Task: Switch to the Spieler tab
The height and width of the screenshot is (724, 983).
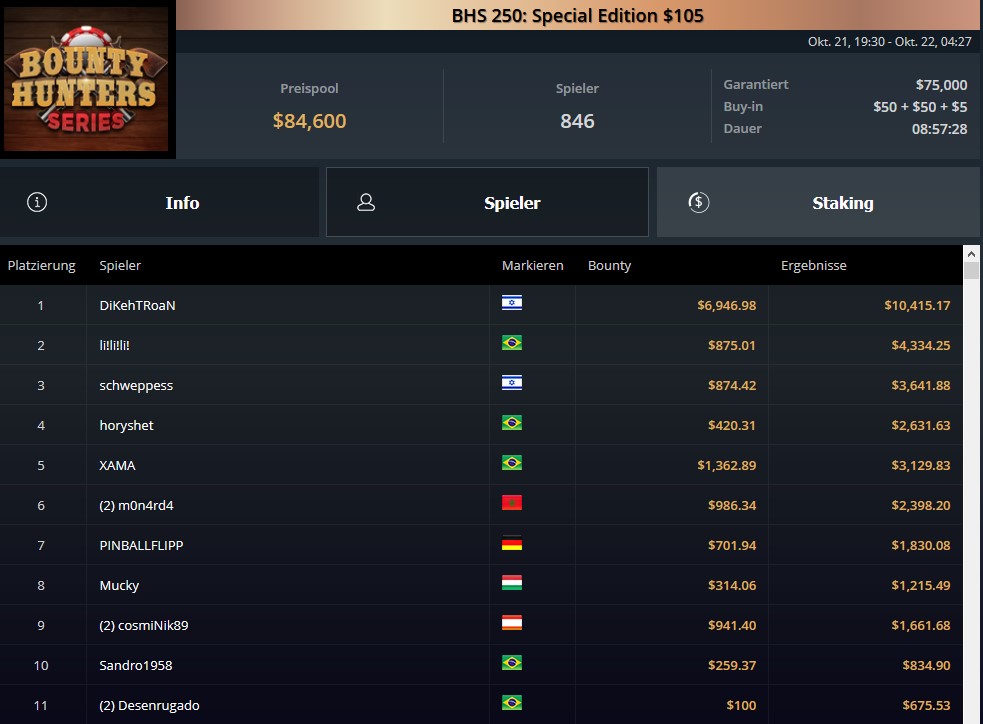Action: [487, 202]
